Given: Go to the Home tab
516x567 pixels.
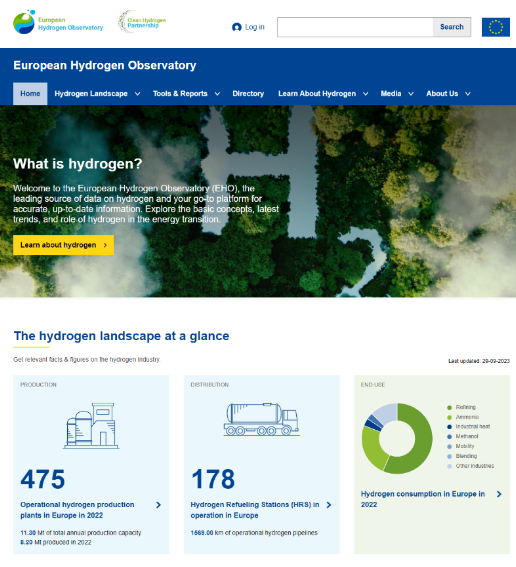Looking at the screenshot, I should click(30, 94).
